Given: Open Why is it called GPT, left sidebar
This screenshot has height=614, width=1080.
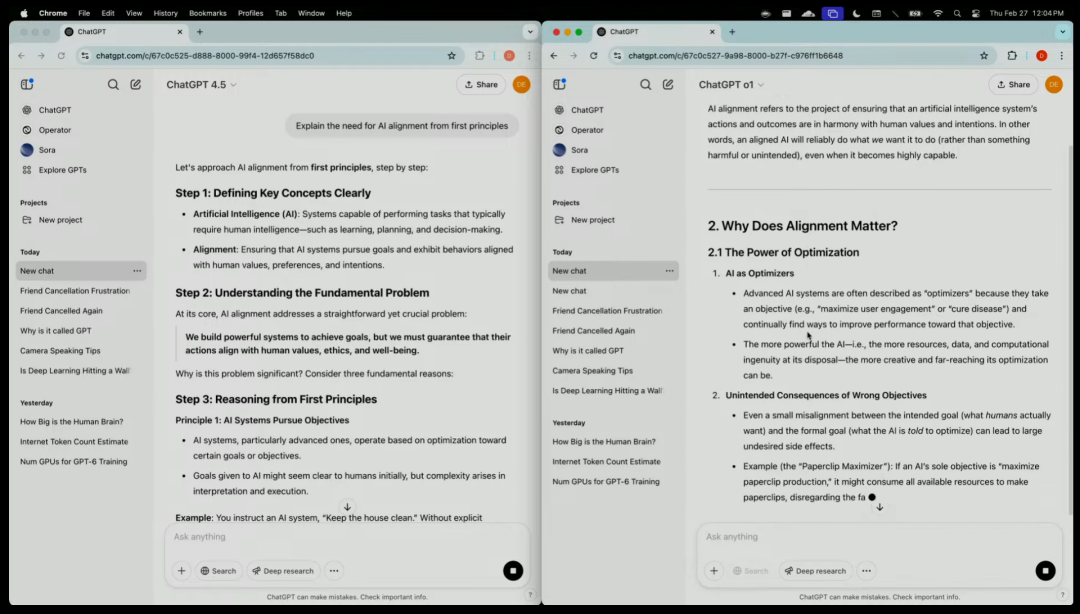Looking at the screenshot, I should pos(56,331).
